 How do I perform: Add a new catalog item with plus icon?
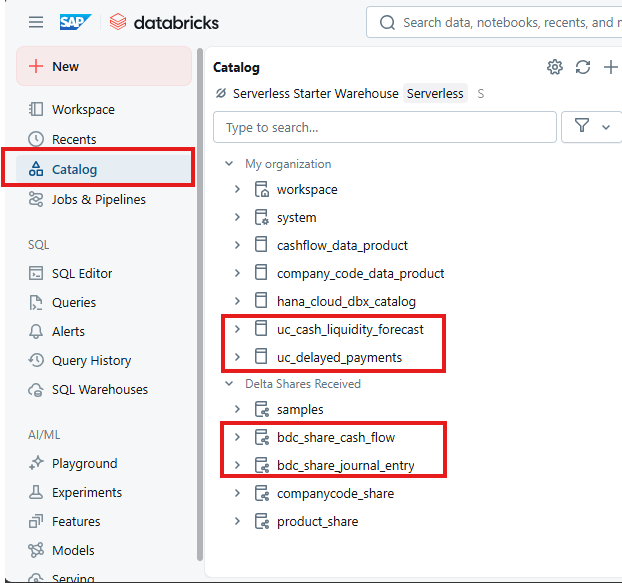click(x=610, y=67)
